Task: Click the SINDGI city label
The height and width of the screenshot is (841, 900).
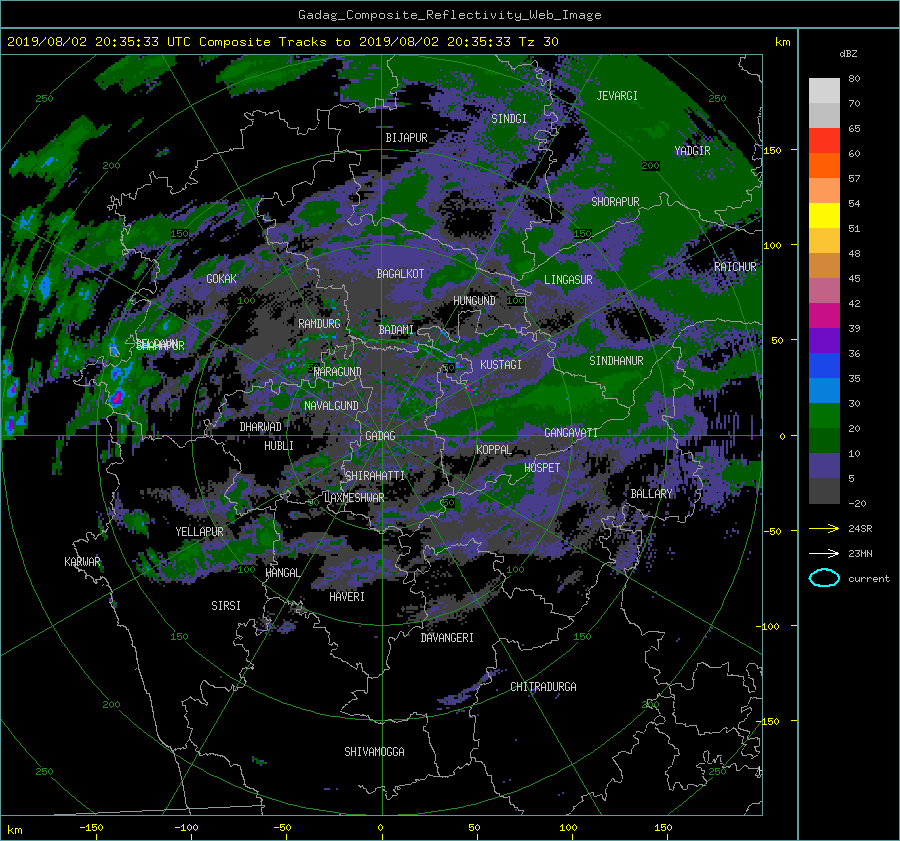Action: [x=509, y=119]
